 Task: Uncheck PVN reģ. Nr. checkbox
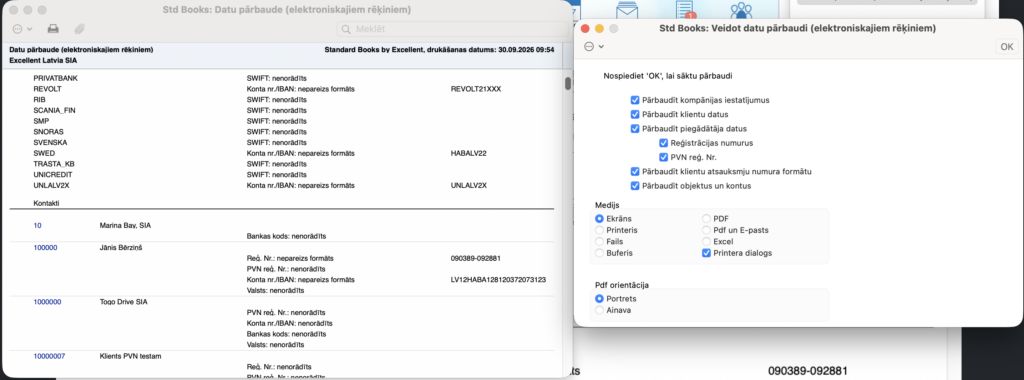[x=663, y=157]
